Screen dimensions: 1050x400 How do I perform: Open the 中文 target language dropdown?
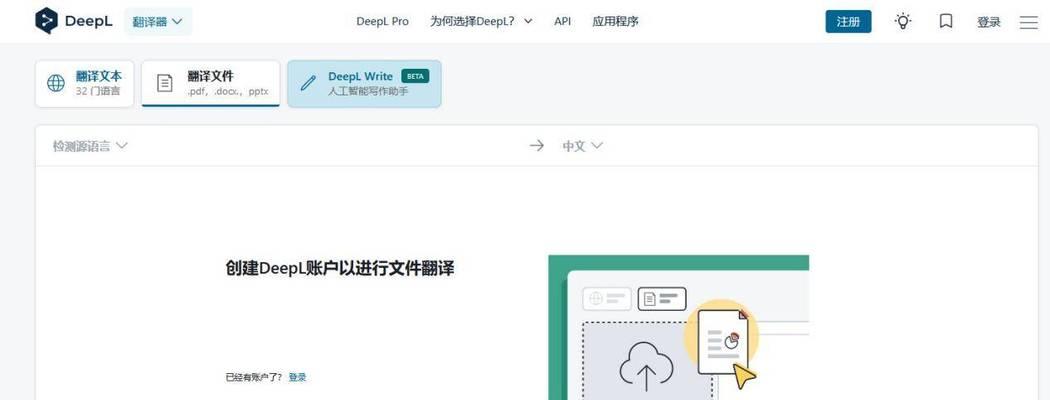tap(583, 146)
